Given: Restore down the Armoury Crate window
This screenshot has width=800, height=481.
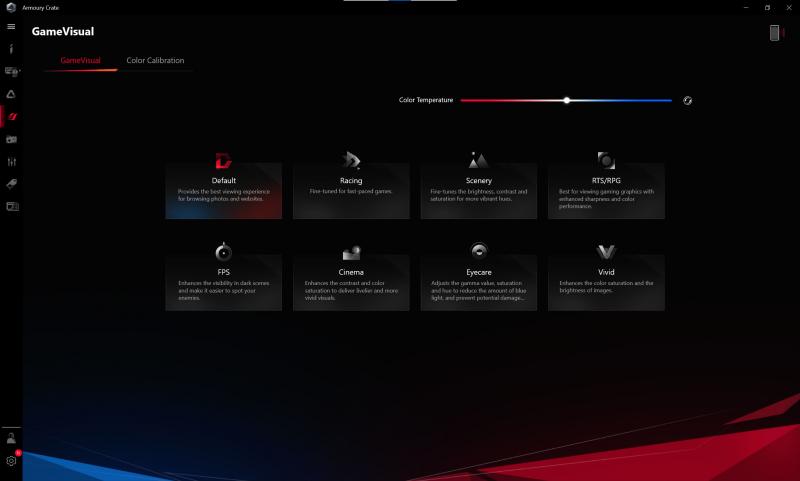Looking at the screenshot, I should click(767, 8).
